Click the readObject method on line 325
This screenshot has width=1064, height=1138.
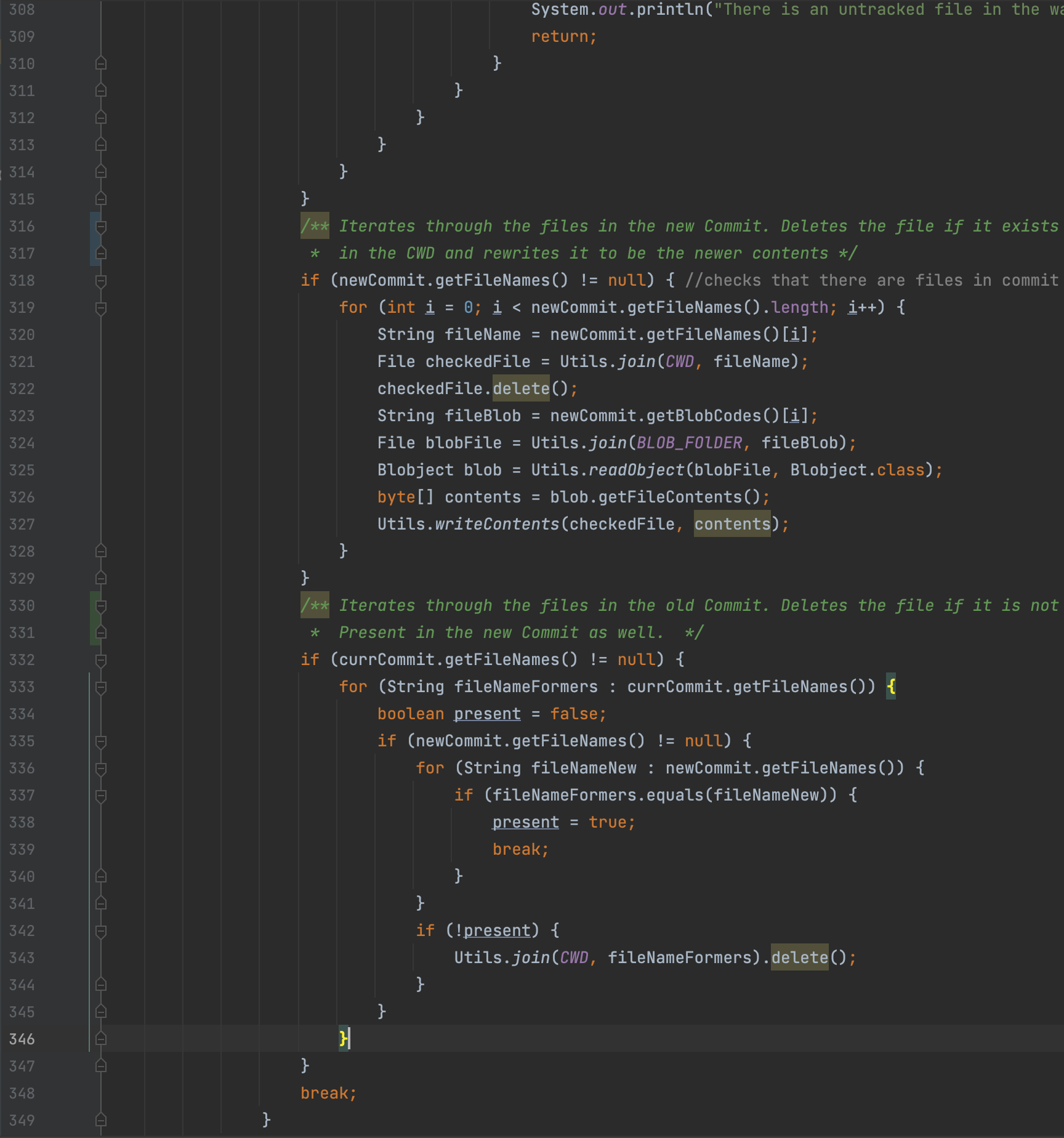pyautogui.click(x=637, y=470)
